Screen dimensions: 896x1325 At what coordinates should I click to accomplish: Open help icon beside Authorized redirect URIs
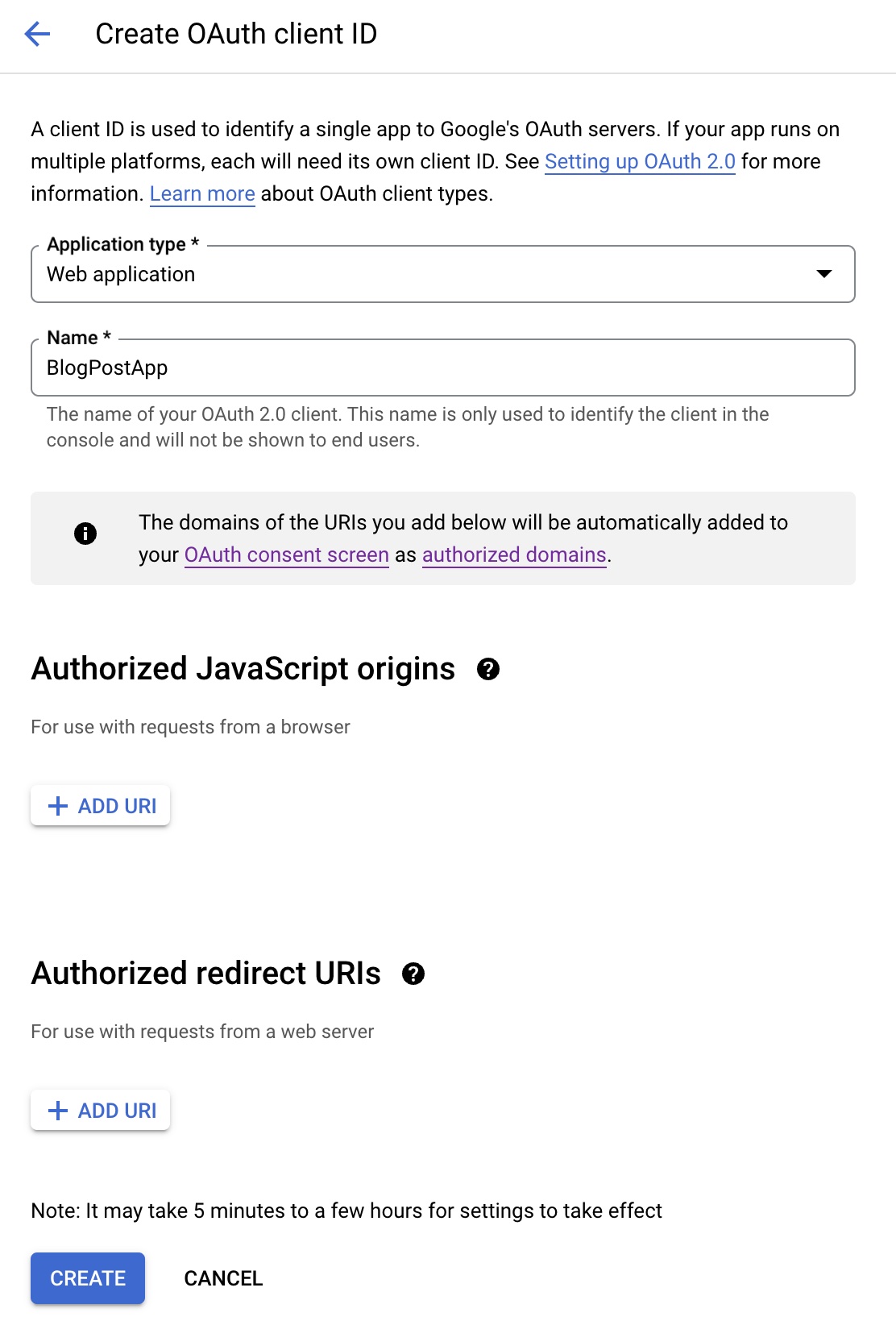[413, 974]
